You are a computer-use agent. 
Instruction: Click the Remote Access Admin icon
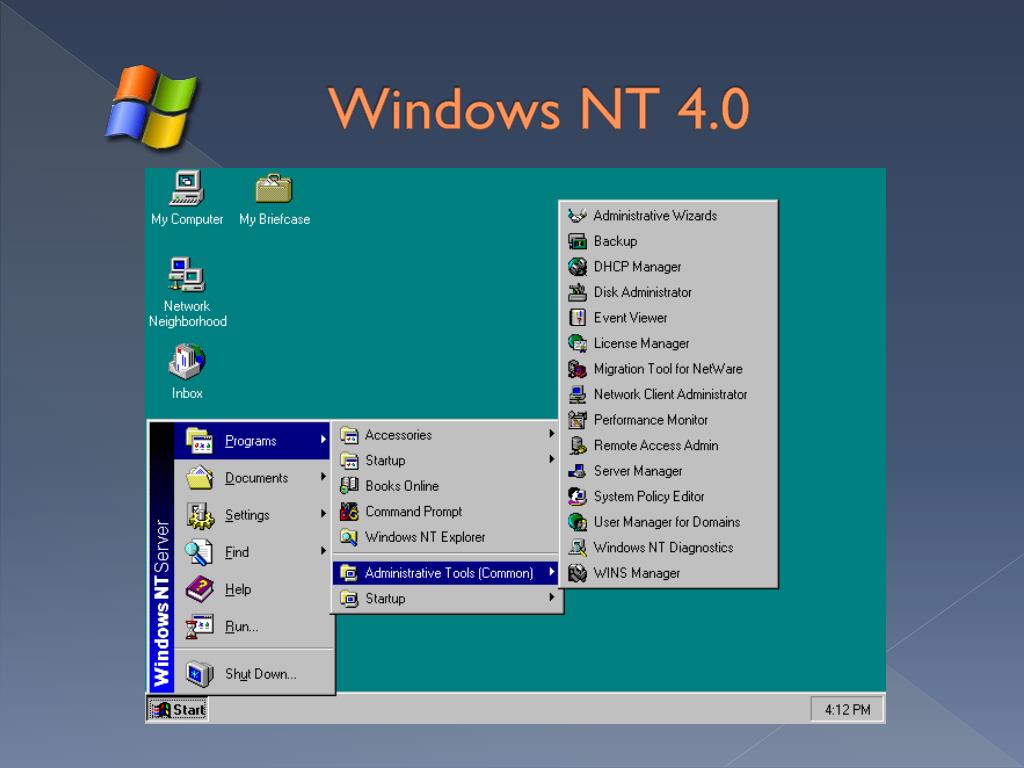577,445
